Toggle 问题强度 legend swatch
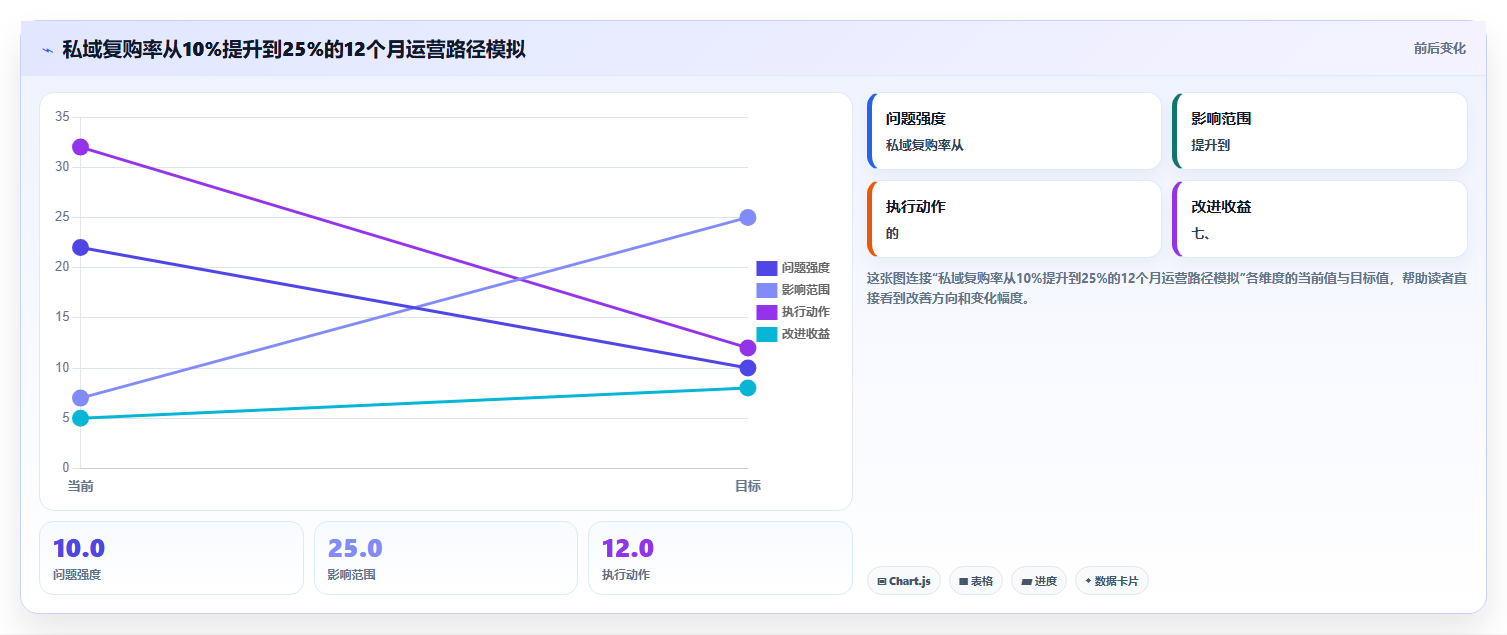Image resolution: width=1507 pixels, height=635 pixels. [x=766, y=268]
